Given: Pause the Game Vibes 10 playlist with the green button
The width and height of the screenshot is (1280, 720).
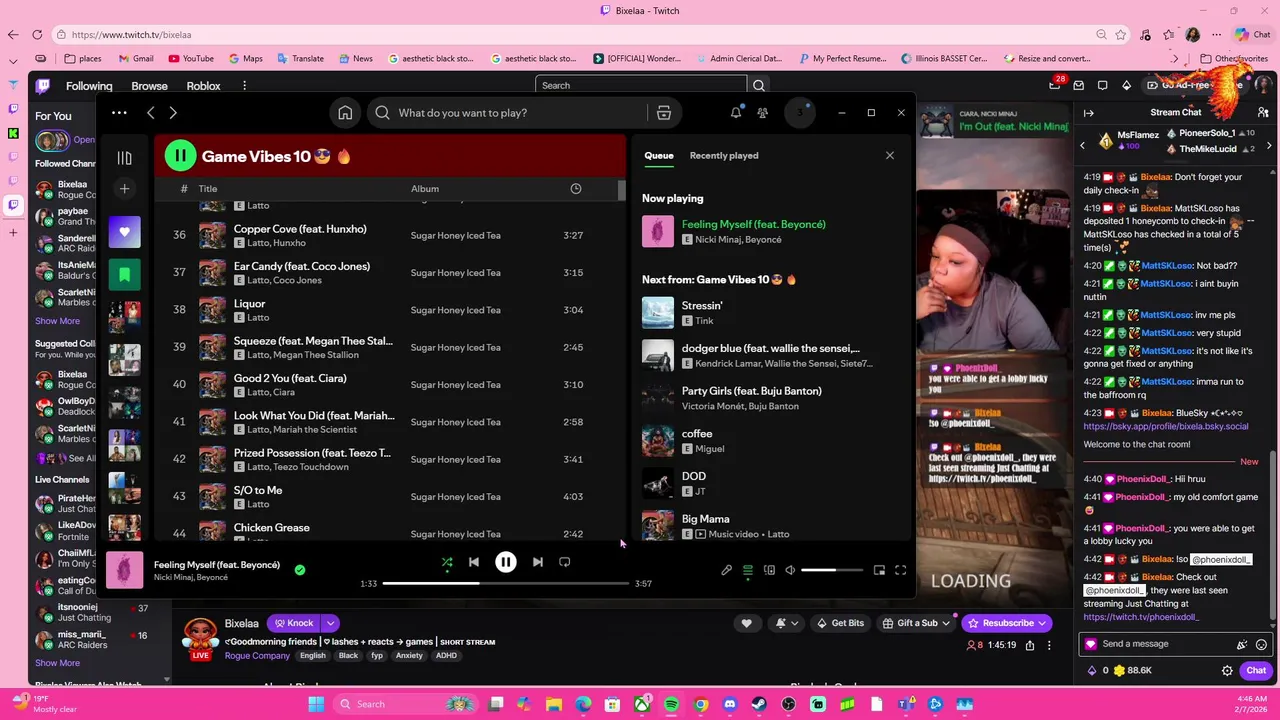Looking at the screenshot, I should [x=180, y=155].
